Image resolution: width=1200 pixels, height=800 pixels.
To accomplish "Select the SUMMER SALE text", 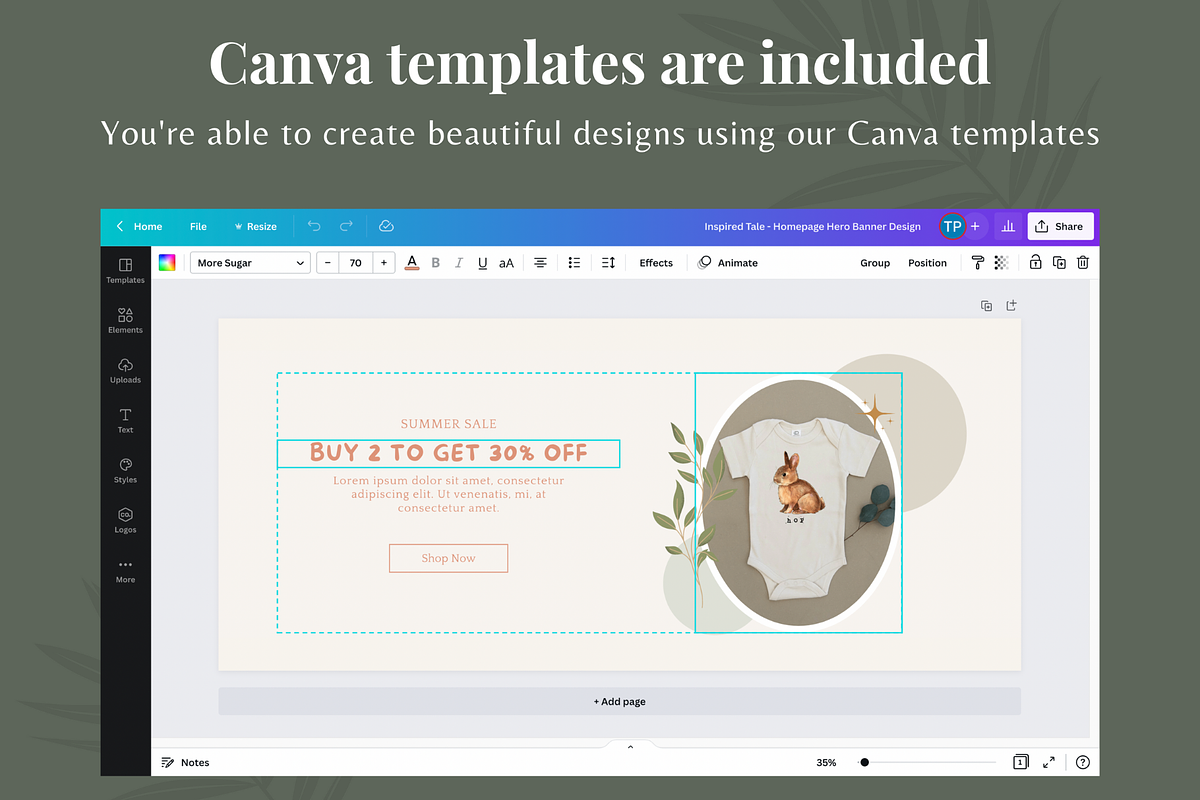I will tap(448, 424).
